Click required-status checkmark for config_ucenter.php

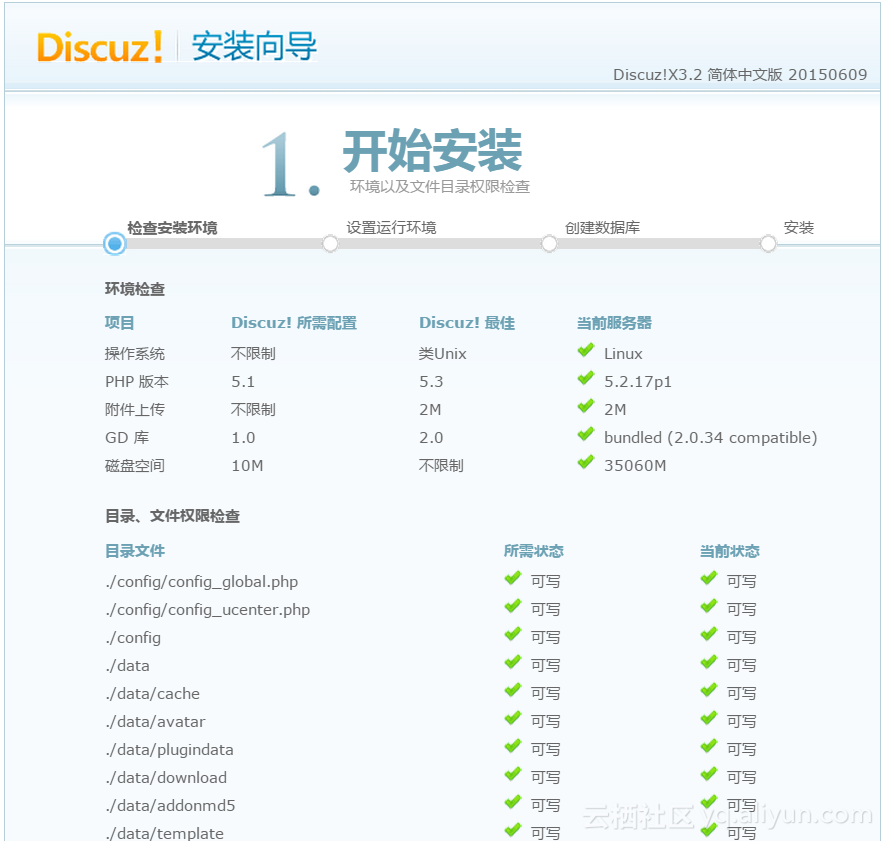point(512,607)
